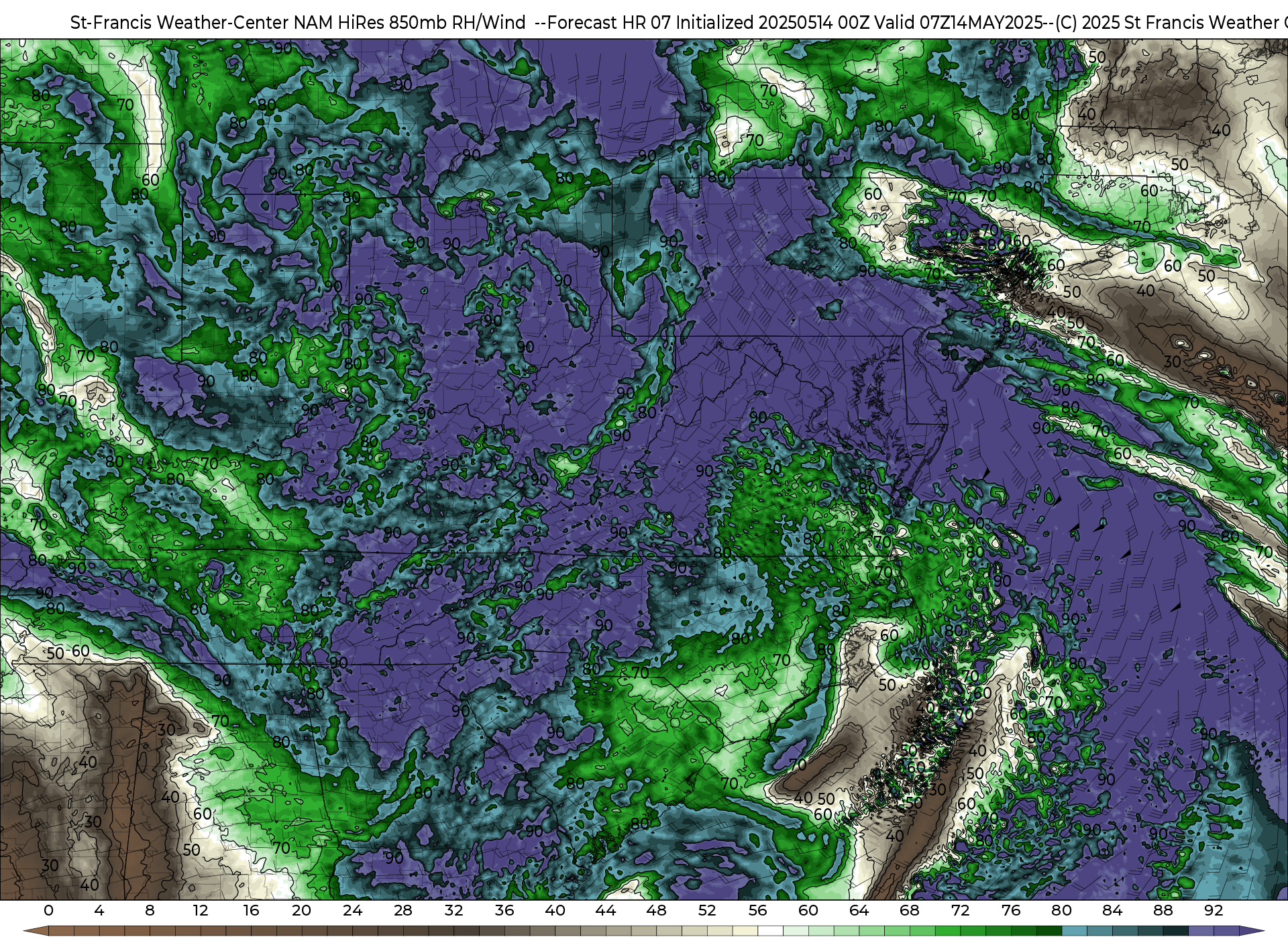Click "Initialized 20250514 00Z" in header
1288x939 pixels.
pyautogui.click(x=774, y=23)
